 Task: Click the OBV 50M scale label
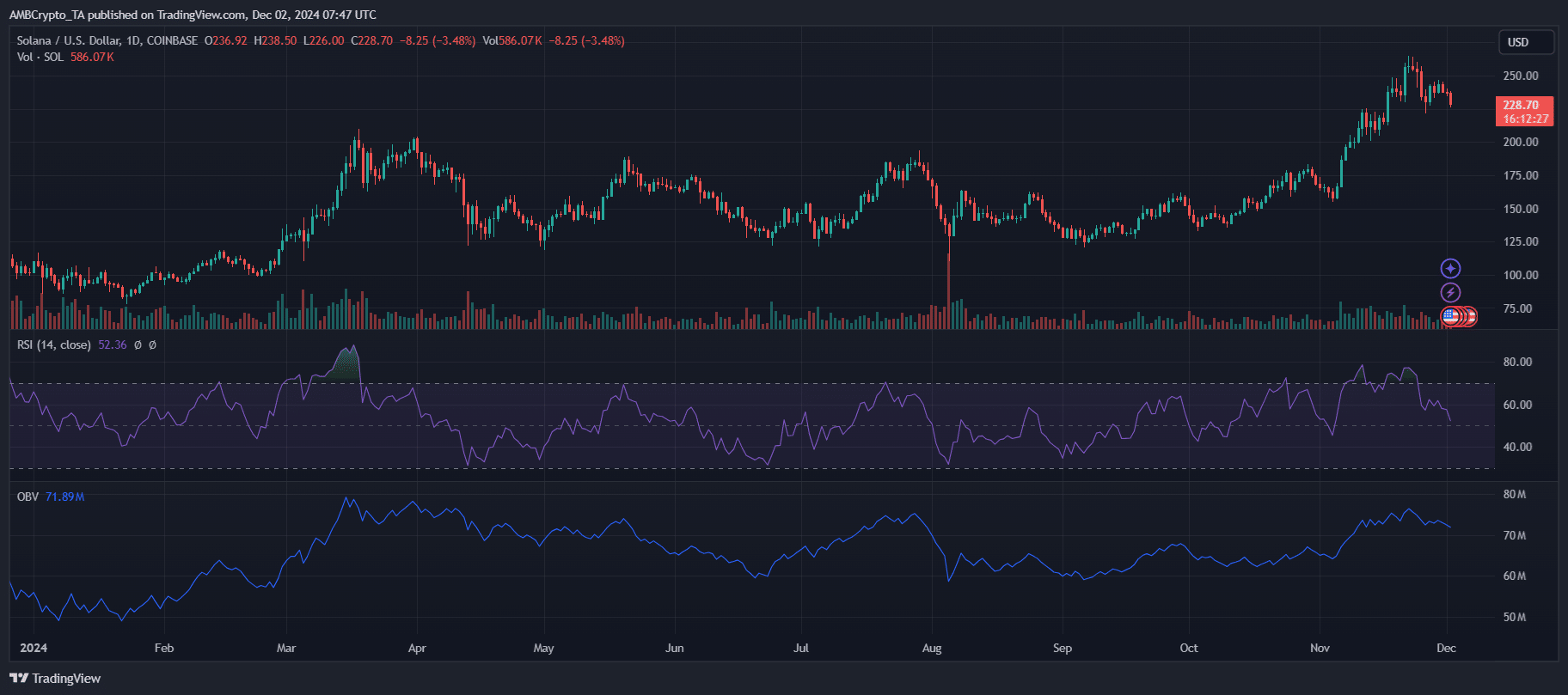tap(1515, 617)
